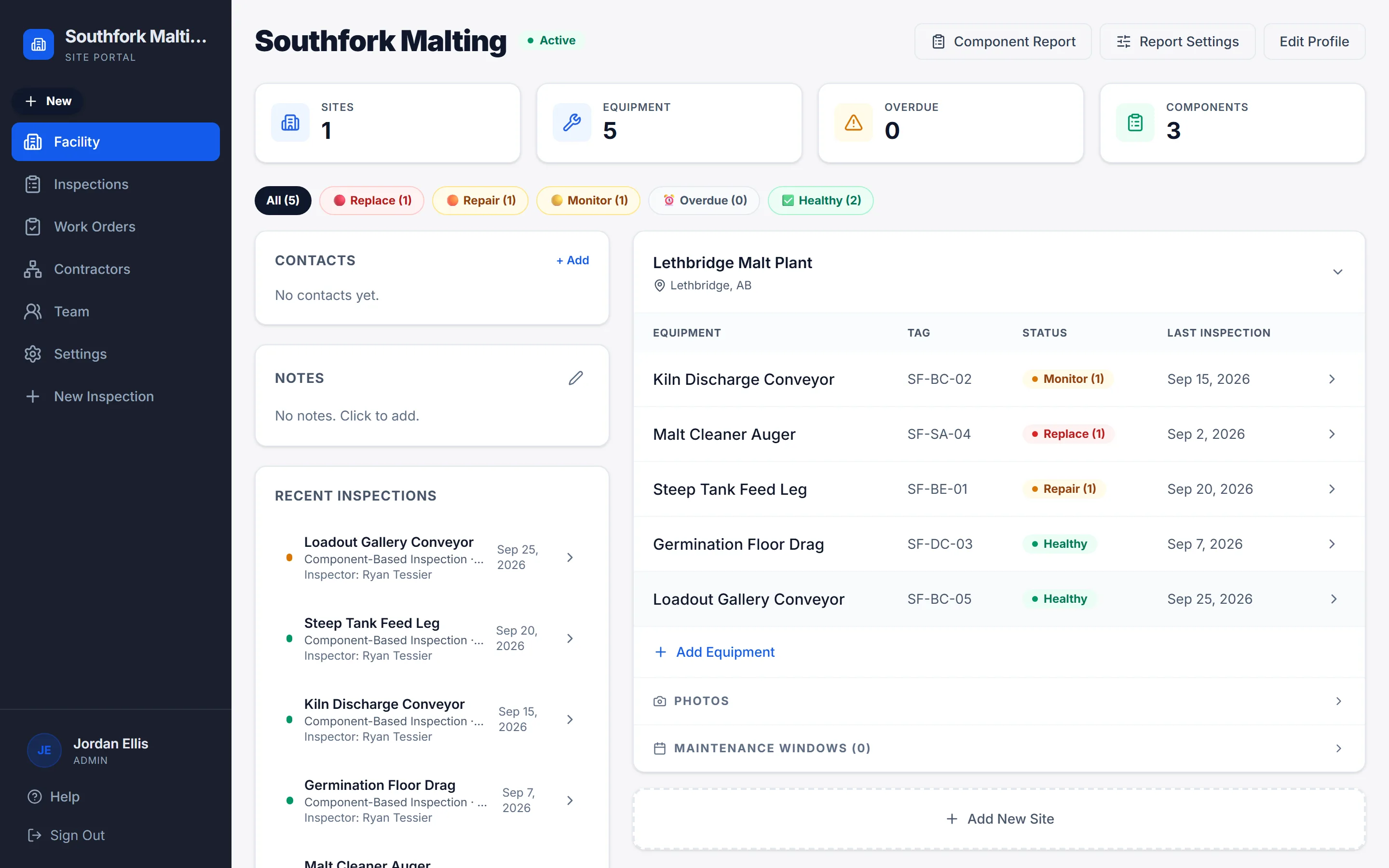1389x868 pixels.
Task: Click the JE user avatar
Action: [x=44, y=750]
